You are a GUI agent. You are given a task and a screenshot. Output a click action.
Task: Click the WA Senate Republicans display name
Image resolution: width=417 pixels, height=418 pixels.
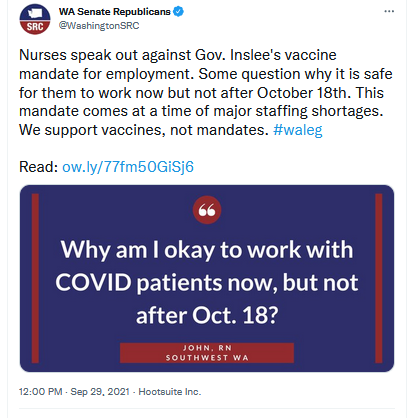coord(115,12)
